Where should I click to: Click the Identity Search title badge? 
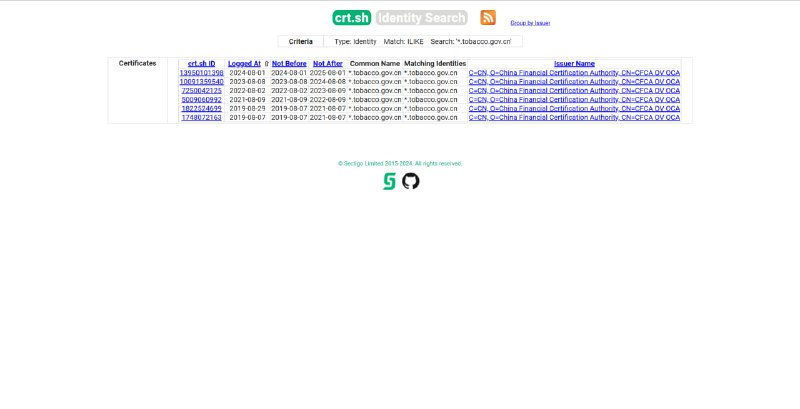[422, 18]
